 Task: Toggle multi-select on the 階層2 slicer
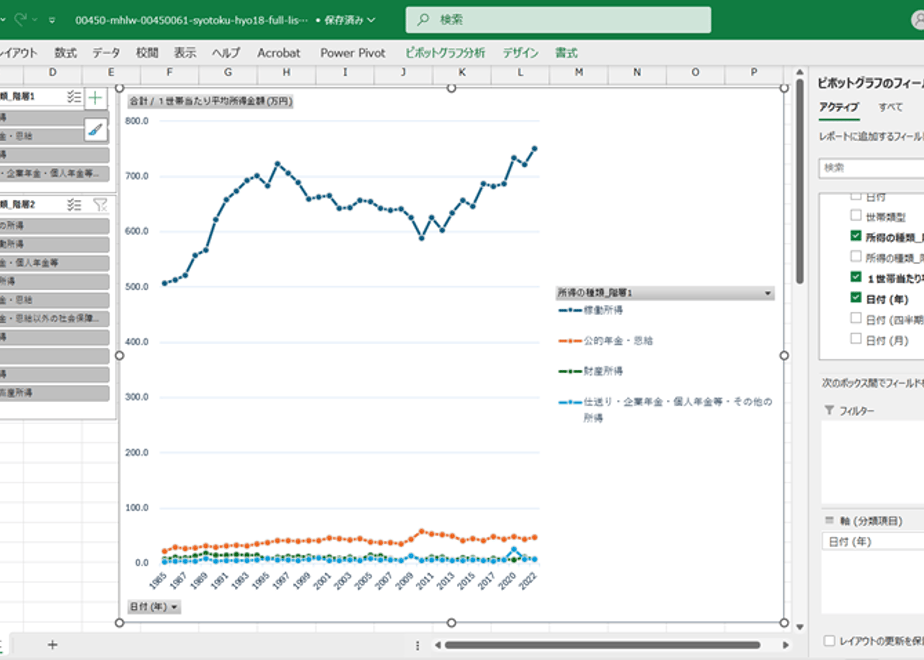pyautogui.click(x=74, y=204)
